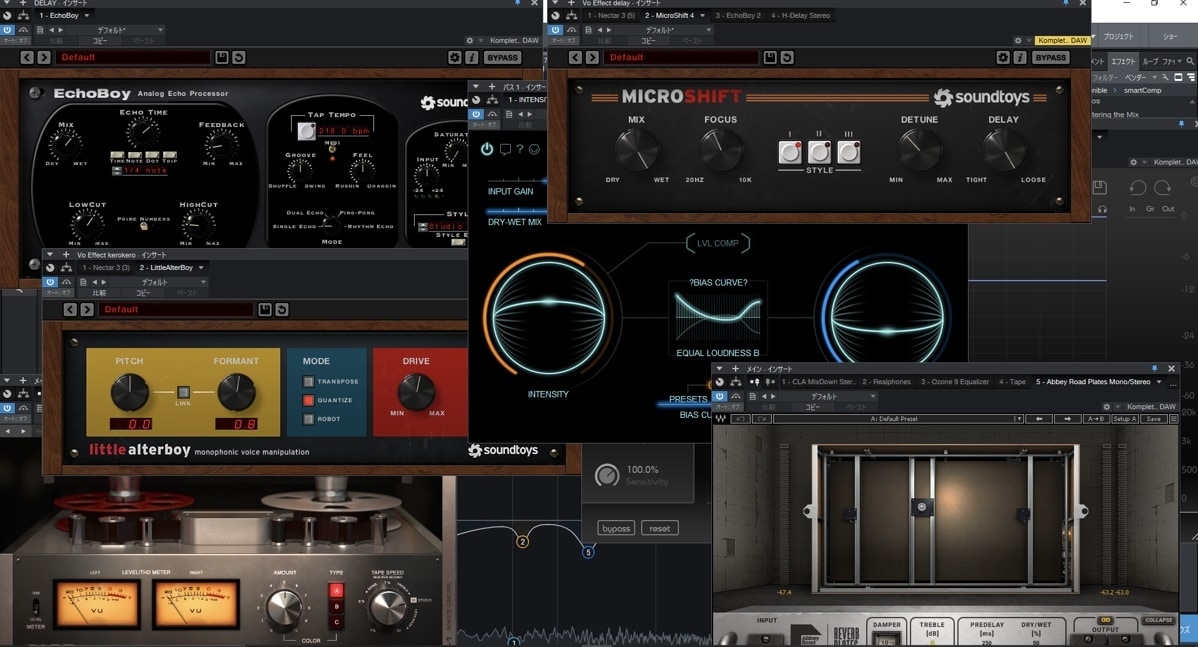The width and height of the screenshot is (1198, 647).
Task: Click the EchoBoy routing icon in header
Action: pyautogui.click(x=23, y=15)
